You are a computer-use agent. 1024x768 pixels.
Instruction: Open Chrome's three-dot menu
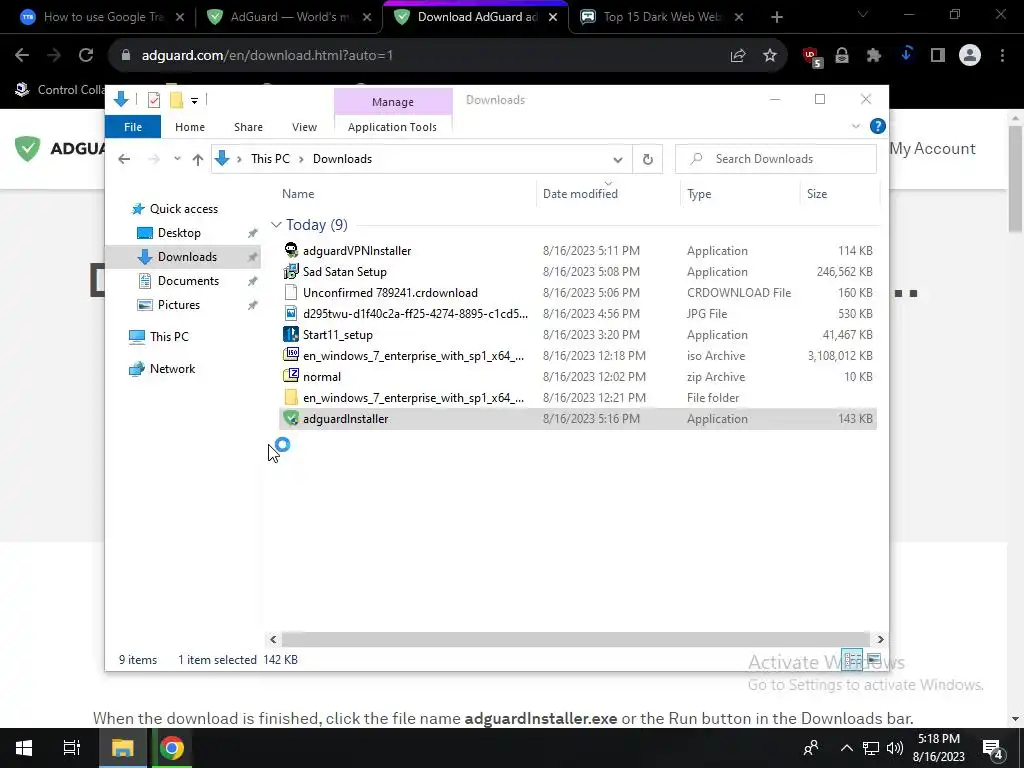pyautogui.click(x=1002, y=56)
